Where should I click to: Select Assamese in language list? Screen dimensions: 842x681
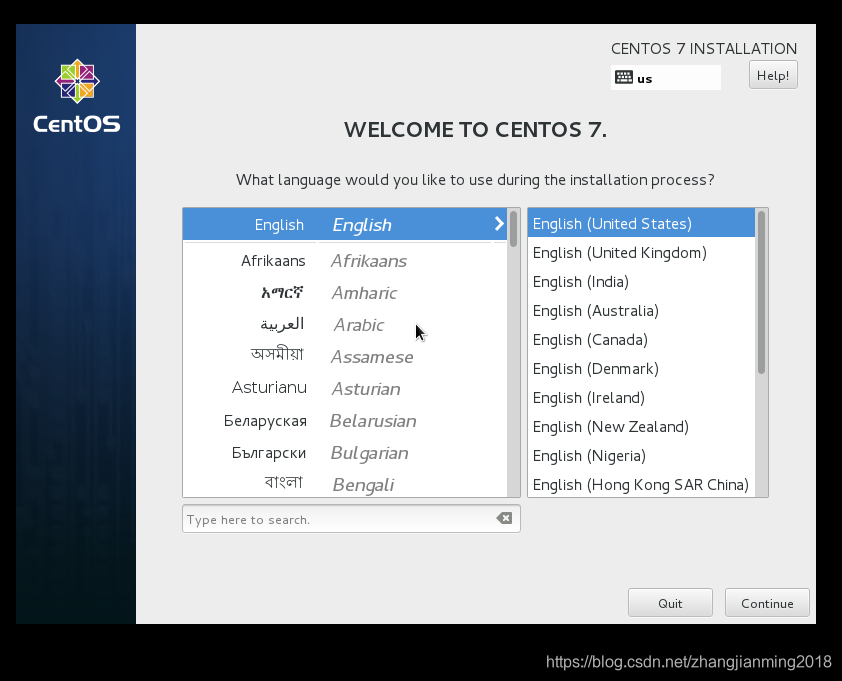(345, 357)
